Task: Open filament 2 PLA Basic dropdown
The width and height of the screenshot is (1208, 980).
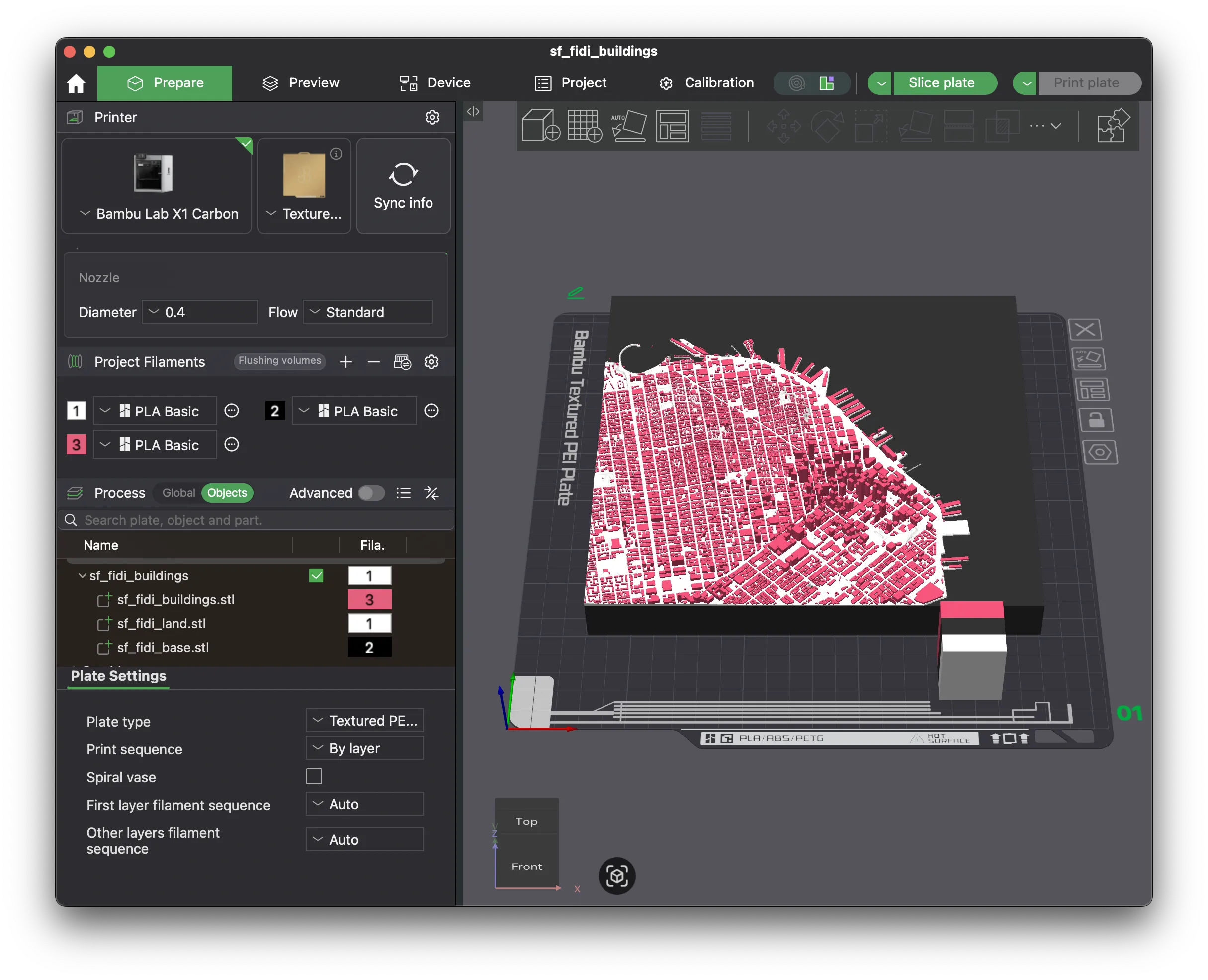Action: point(354,410)
